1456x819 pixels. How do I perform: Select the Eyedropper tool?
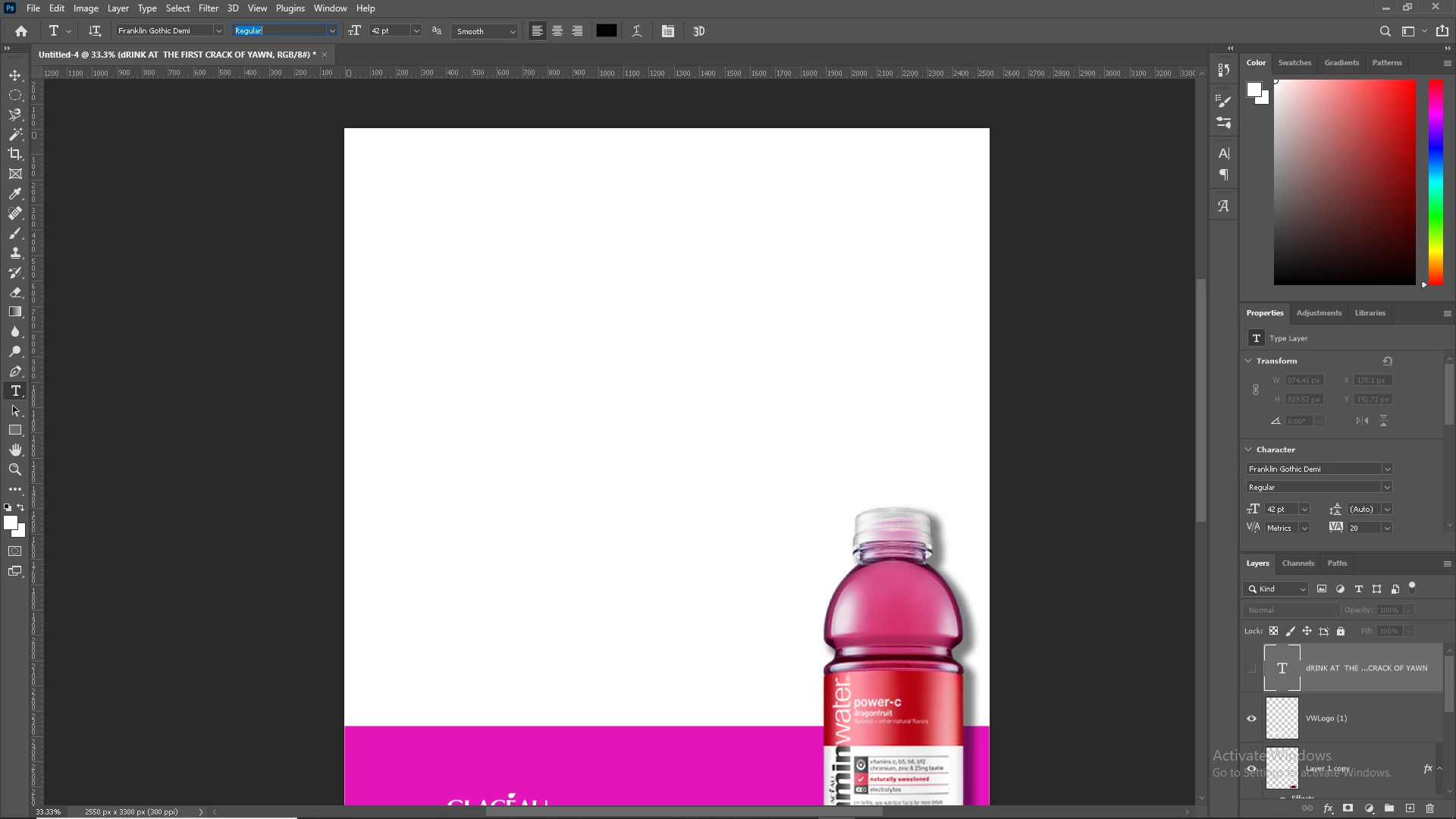pyautogui.click(x=15, y=193)
